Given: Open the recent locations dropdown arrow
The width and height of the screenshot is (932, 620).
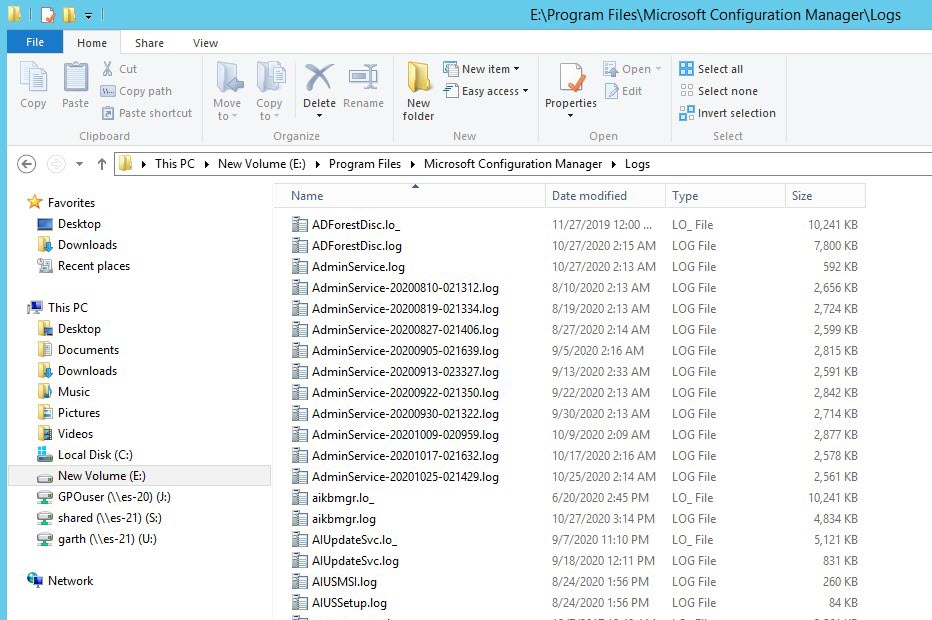Looking at the screenshot, I should pyautogui.click(x=79, y=164).
